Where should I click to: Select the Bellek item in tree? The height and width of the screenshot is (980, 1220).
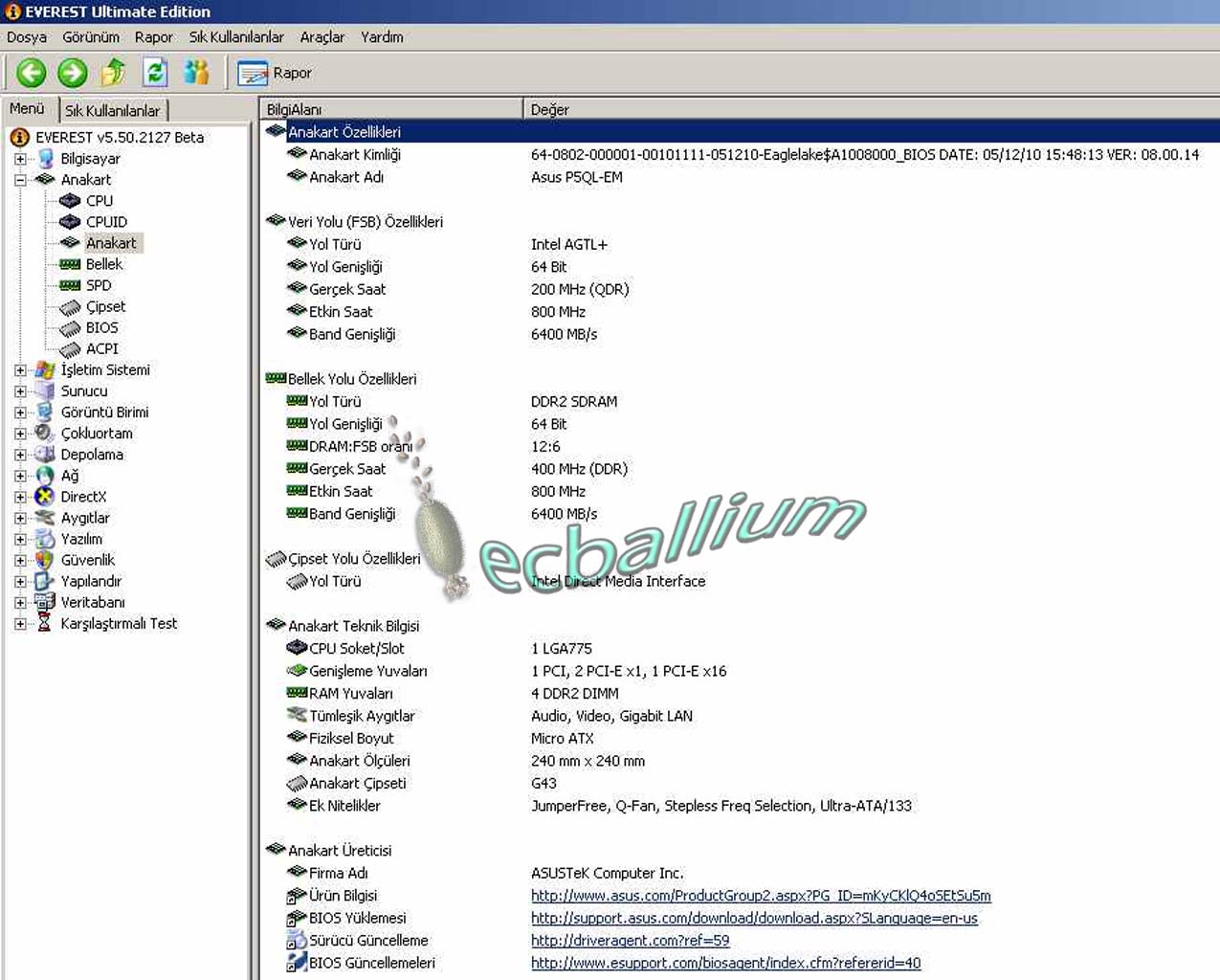click(103, 264)
